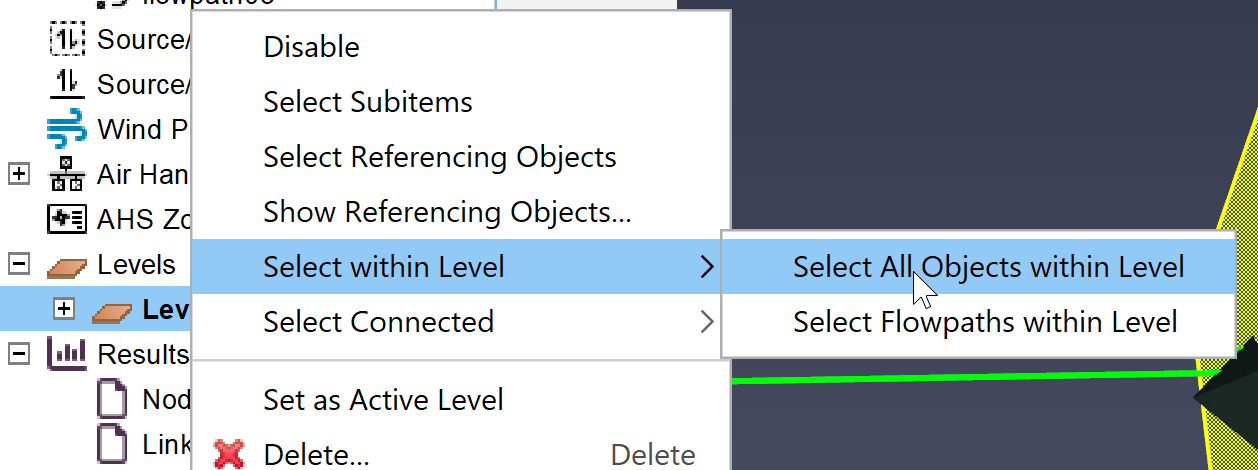Screen dimensions: 1258x470
Task: Click the Air Handling System icon
Action: point(66,174)
